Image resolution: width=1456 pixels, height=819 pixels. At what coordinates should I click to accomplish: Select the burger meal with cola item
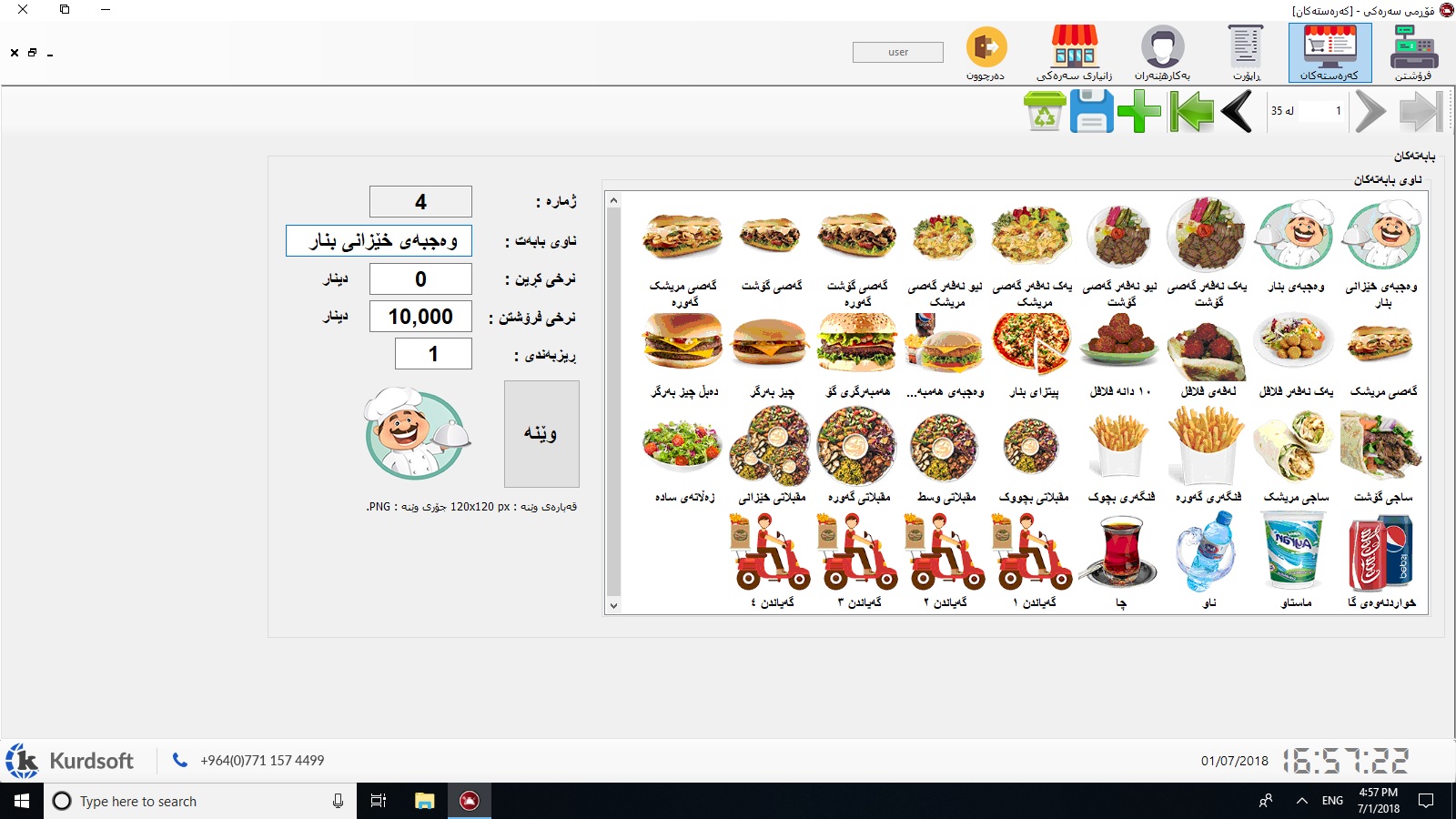coord(945,355)
